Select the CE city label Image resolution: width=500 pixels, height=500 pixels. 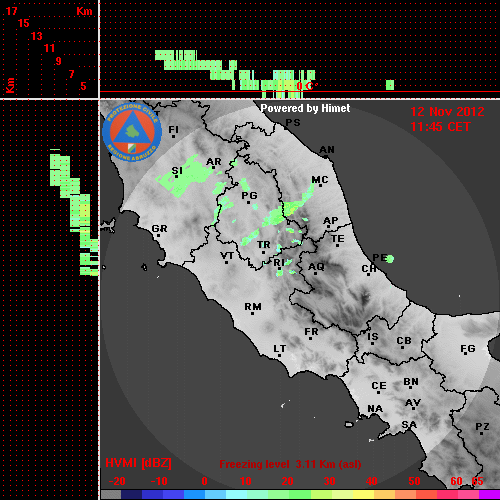(379, 386)
